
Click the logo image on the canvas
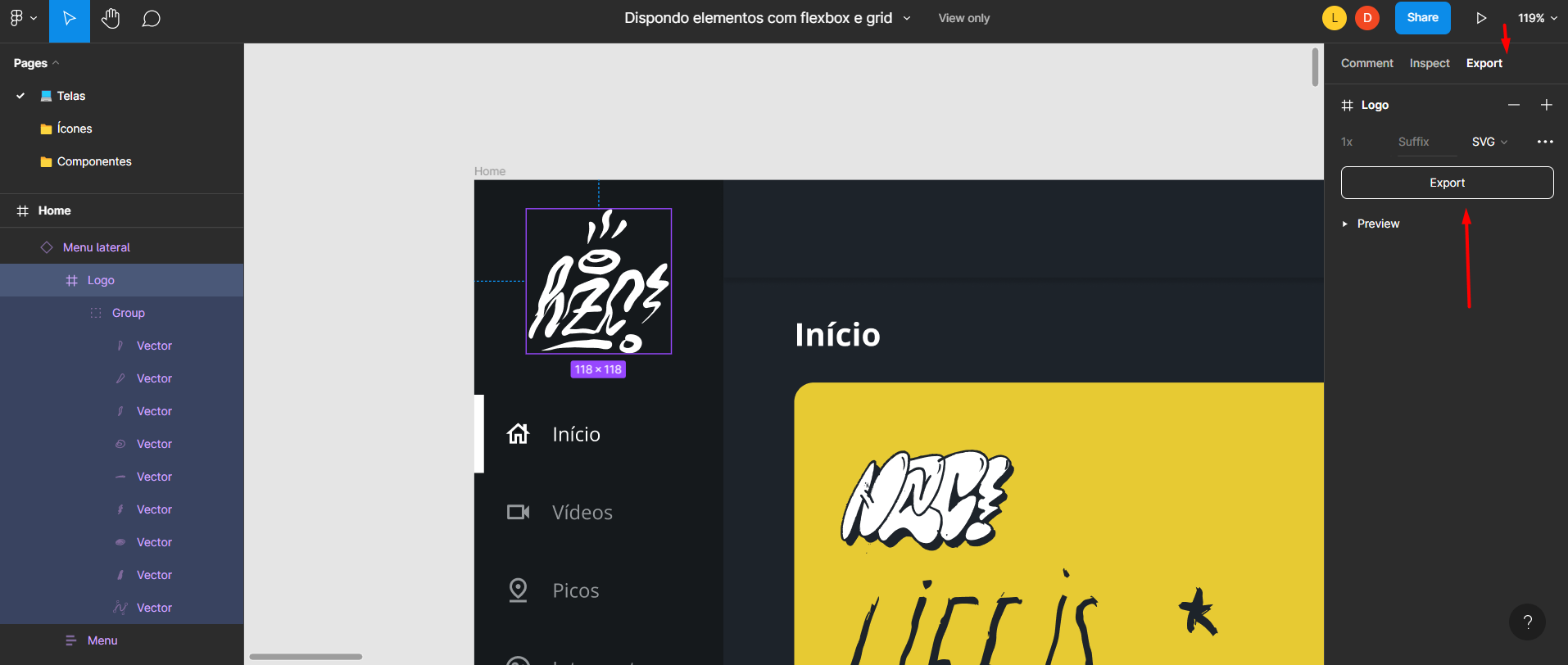point(599,281)
